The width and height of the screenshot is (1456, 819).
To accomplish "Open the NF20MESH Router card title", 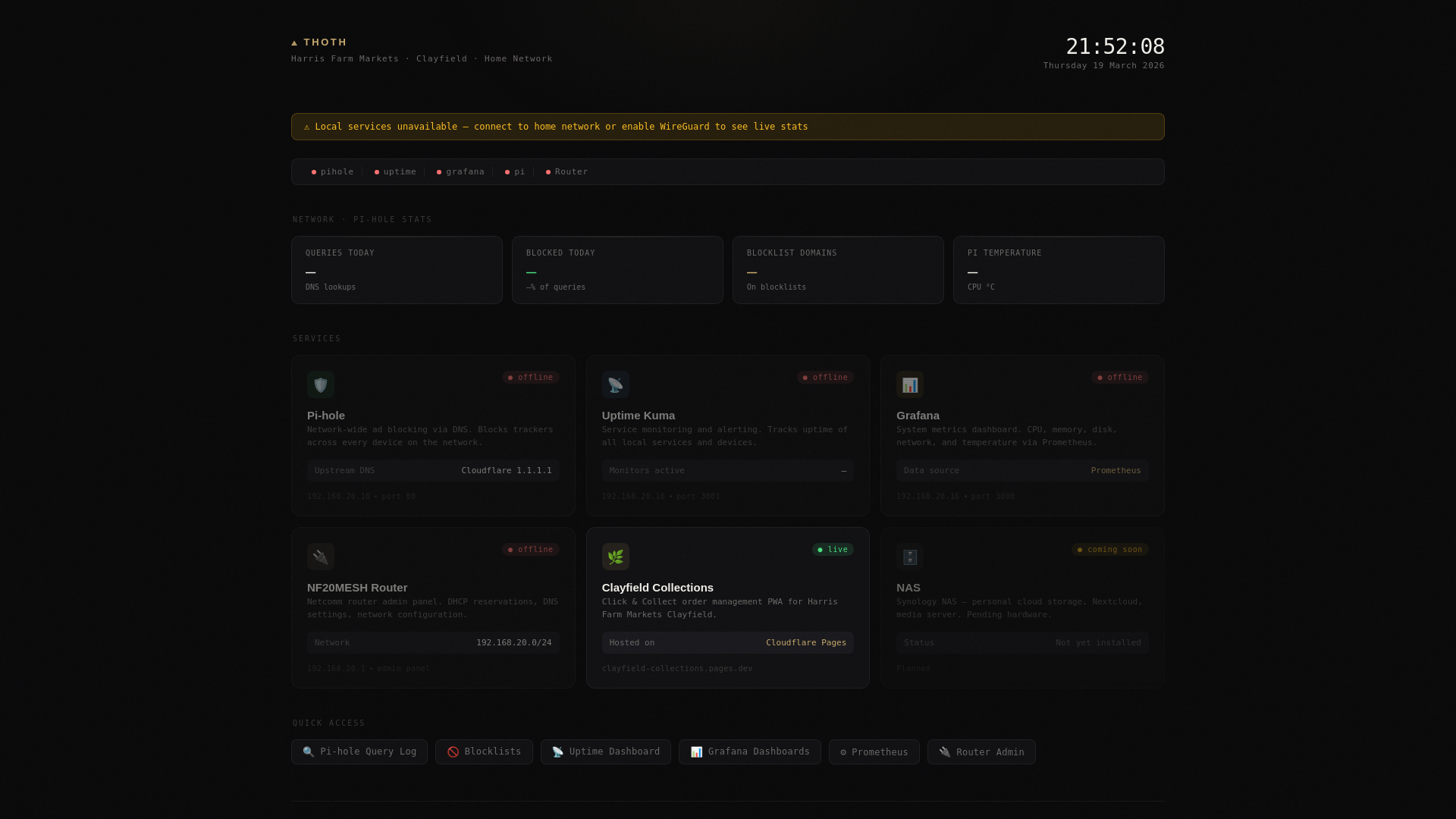I will 357,588.
